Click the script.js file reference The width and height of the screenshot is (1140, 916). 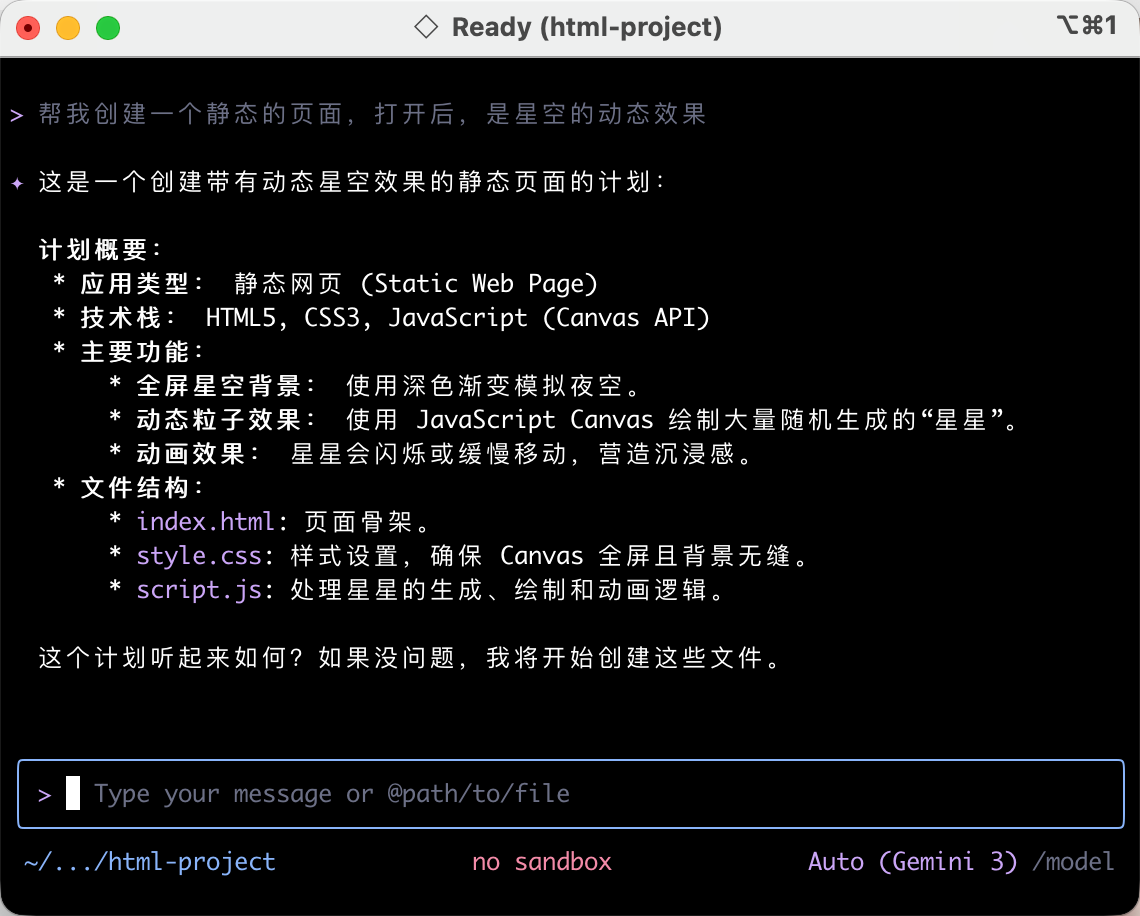pos(198,590)
